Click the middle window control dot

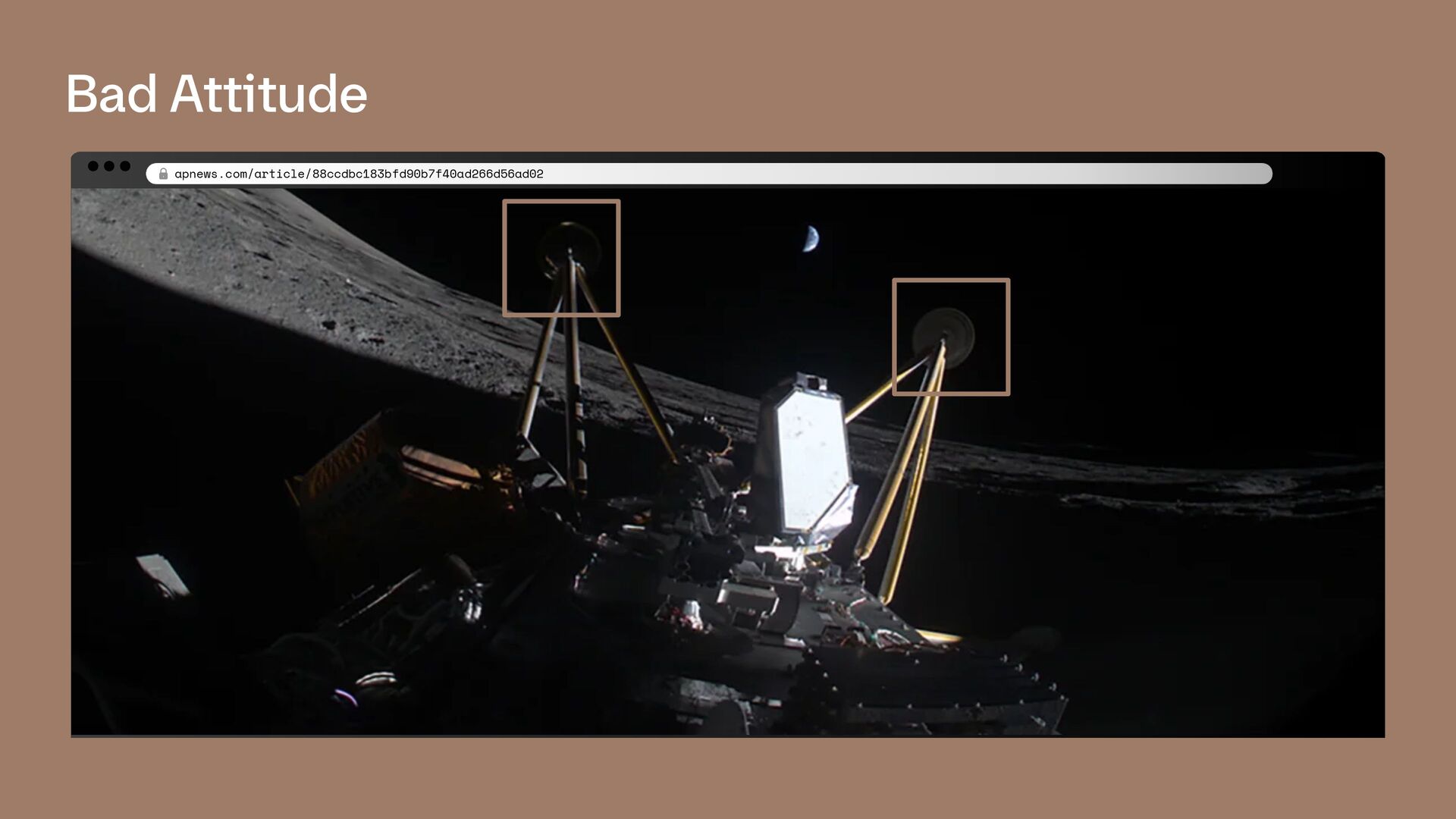109,166
